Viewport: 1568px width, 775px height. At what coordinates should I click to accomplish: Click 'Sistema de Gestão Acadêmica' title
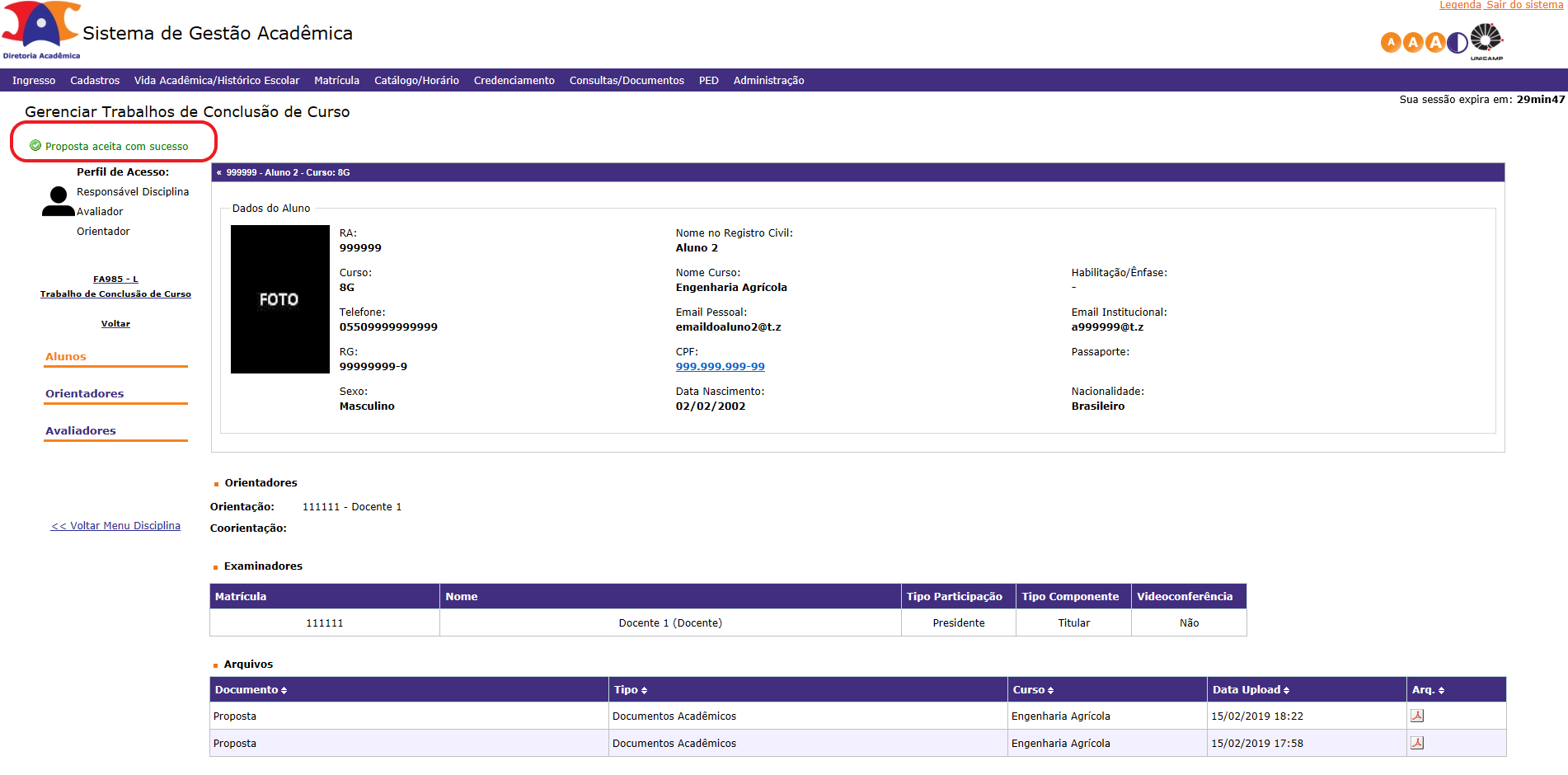pyautogui.click(x=218, y=33)
